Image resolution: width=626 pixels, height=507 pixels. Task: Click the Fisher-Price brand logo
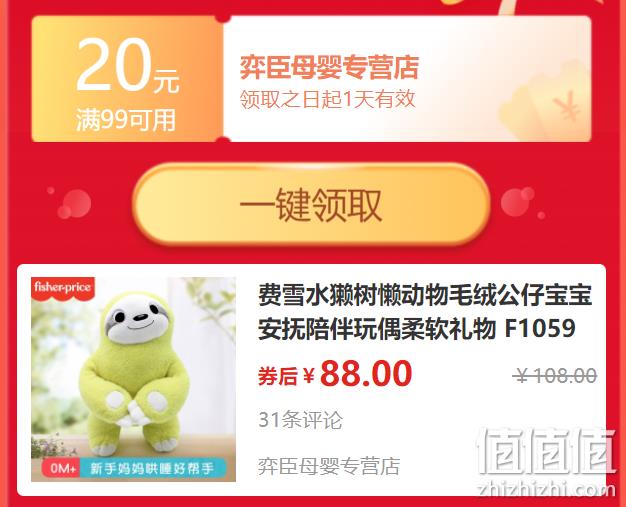63,287
